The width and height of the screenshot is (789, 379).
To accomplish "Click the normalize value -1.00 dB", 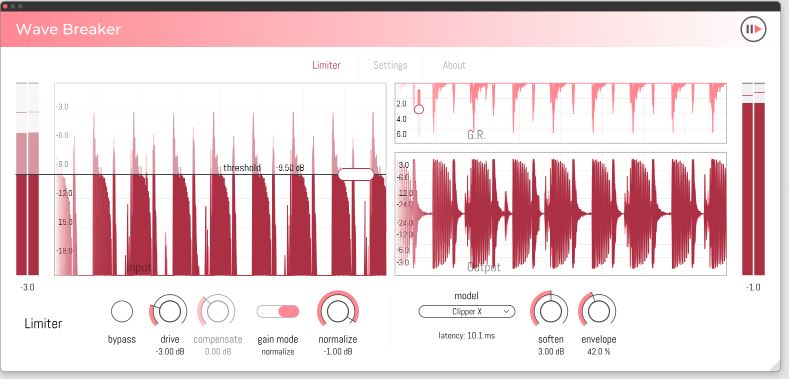I will [338, 352].
